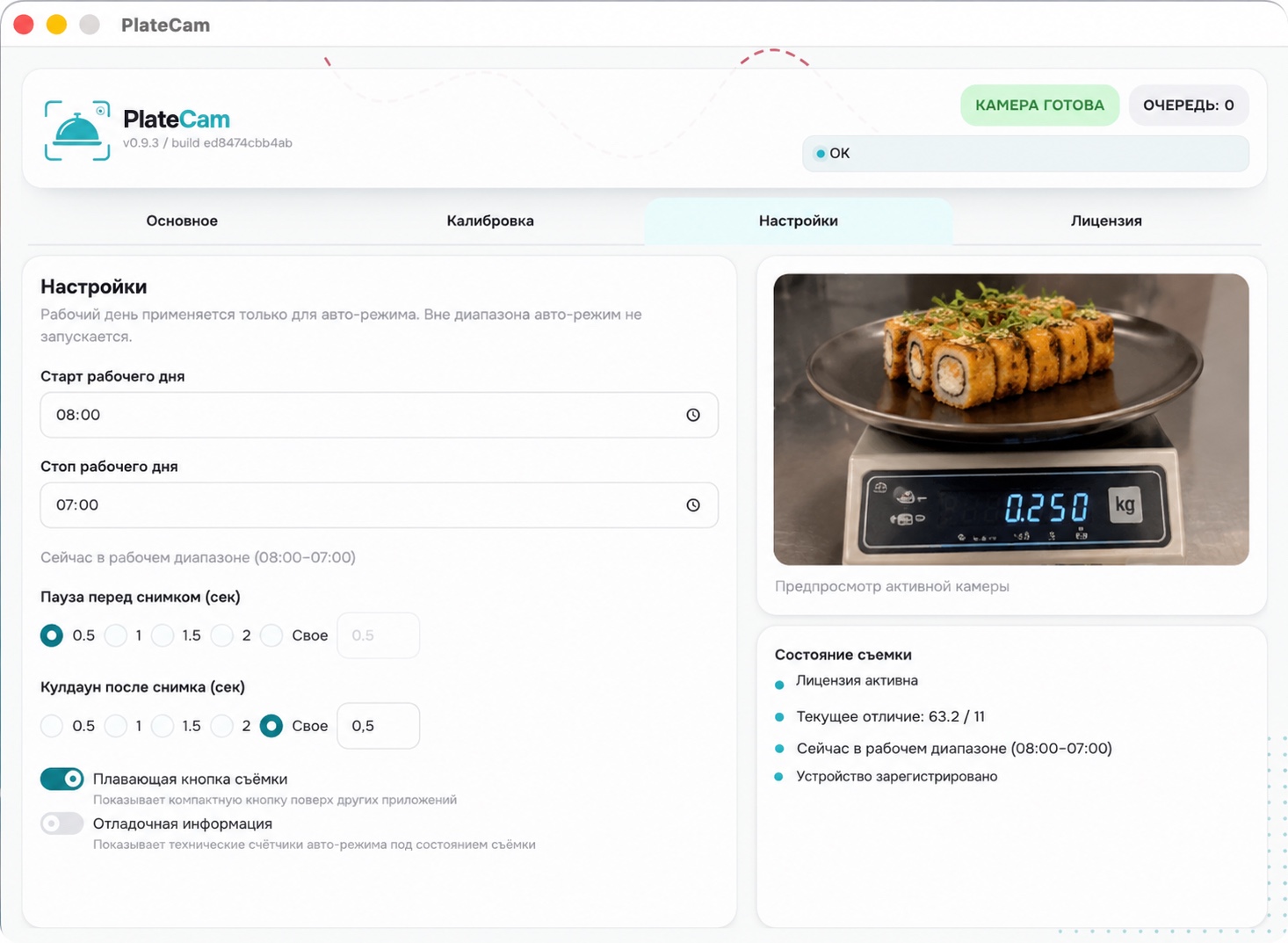Click the Текущее отличие: 63.2 / 11 line
This screenshot has height=943, width=1288.
(890, 717)
